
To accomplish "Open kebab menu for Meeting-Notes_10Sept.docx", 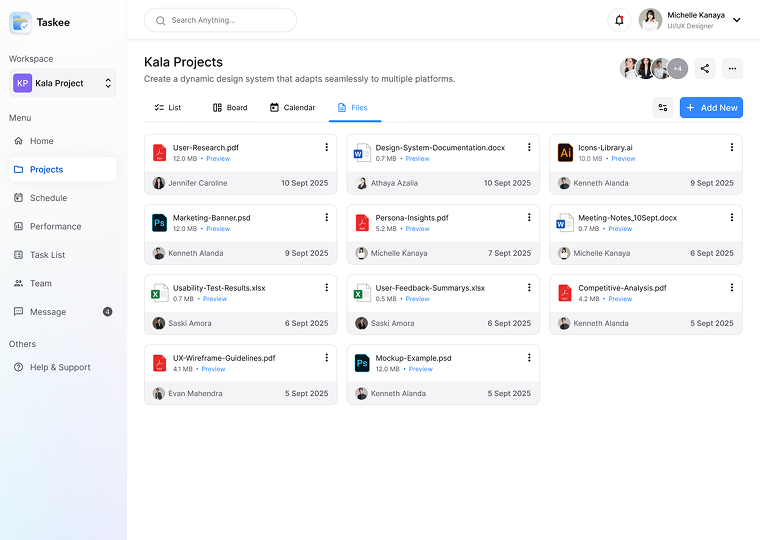I will (732, 218).
